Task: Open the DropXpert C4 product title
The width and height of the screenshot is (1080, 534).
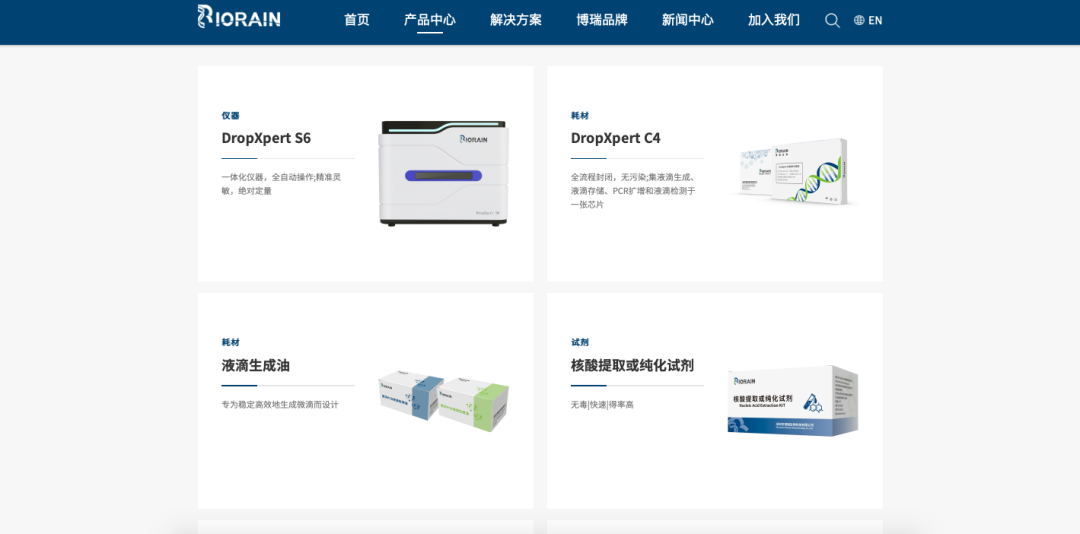Action: coord(615,138)
